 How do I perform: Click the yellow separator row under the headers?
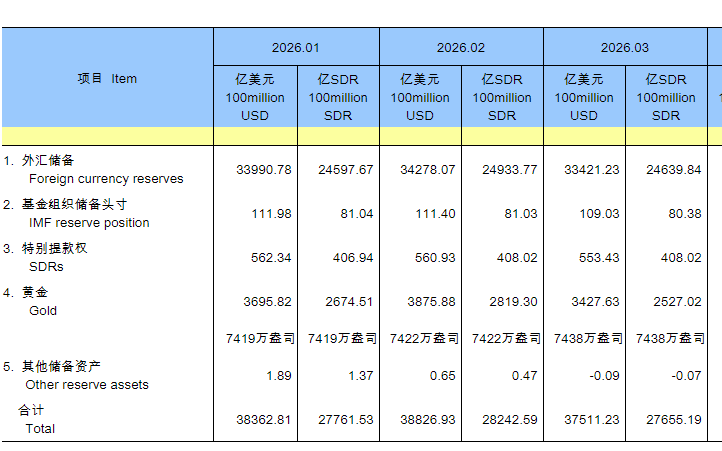360,136
